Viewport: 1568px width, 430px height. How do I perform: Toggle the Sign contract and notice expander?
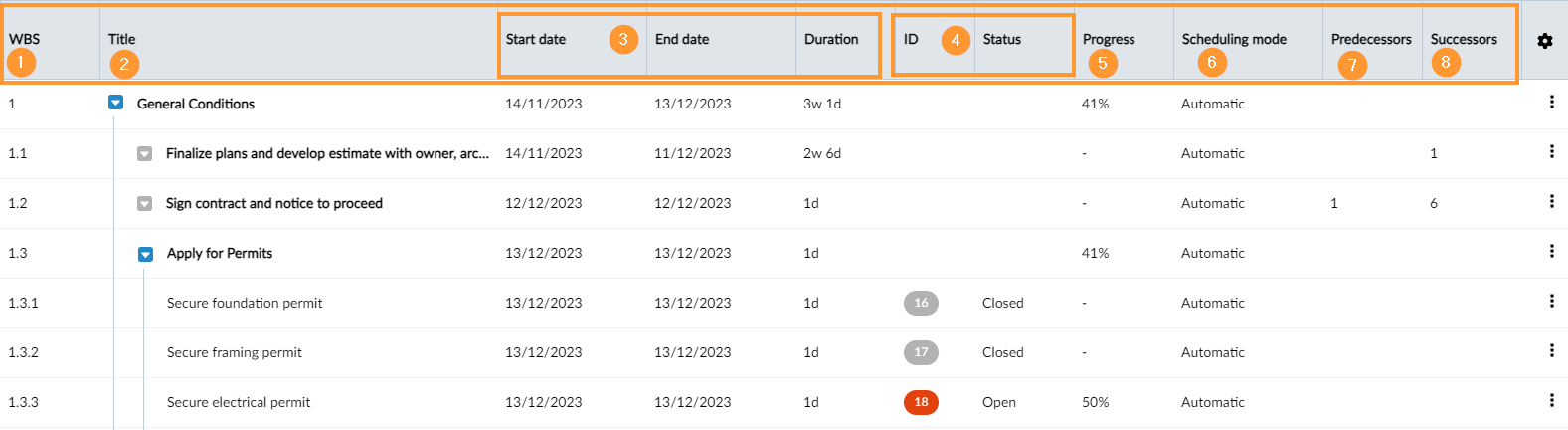click(145, 204)
